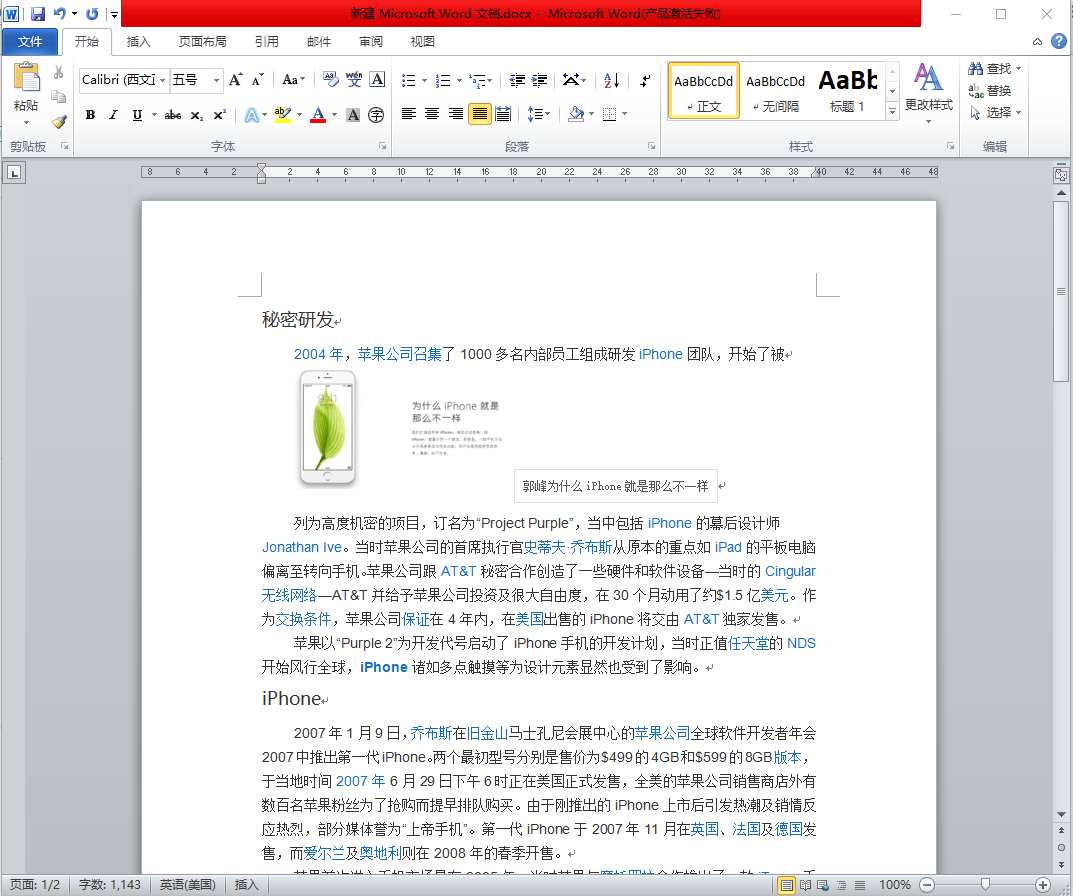This screenshot has width=1073, height=896.
Task: Click the Save icon in quick access toolbar
Action: pos(38,14)
